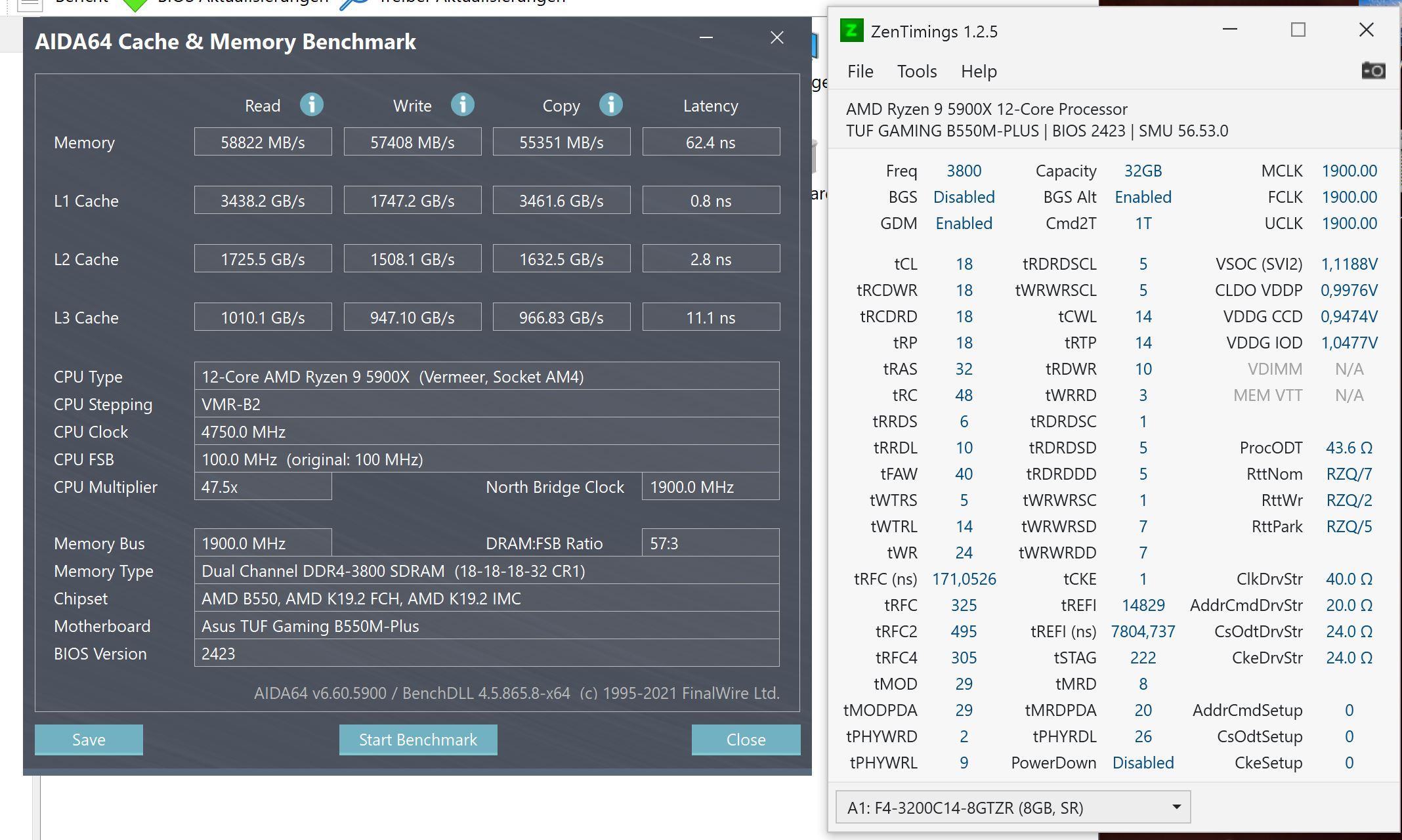Close AIDA64 benchmark window with the X
Viewport: 1402px width, 840px height.
777,38
